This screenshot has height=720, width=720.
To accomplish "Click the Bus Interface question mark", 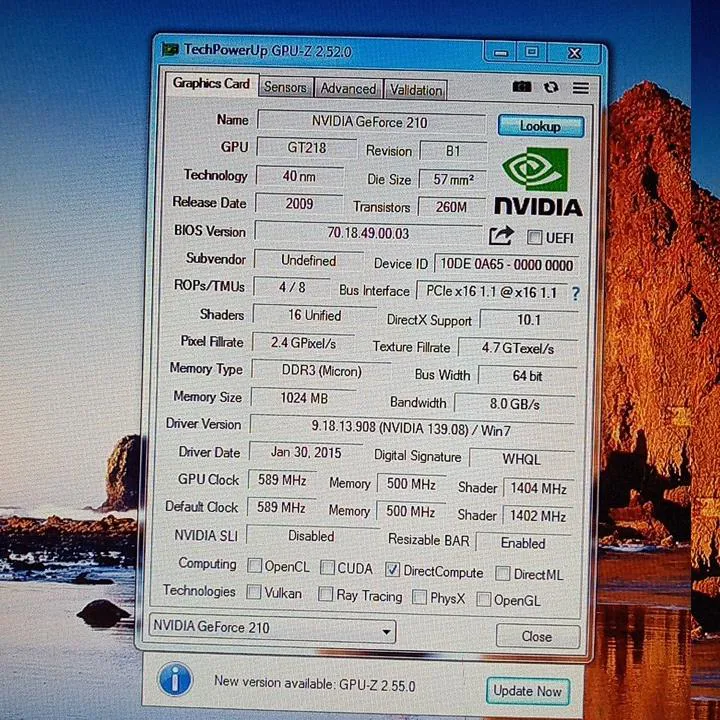I will click(575, 293).
